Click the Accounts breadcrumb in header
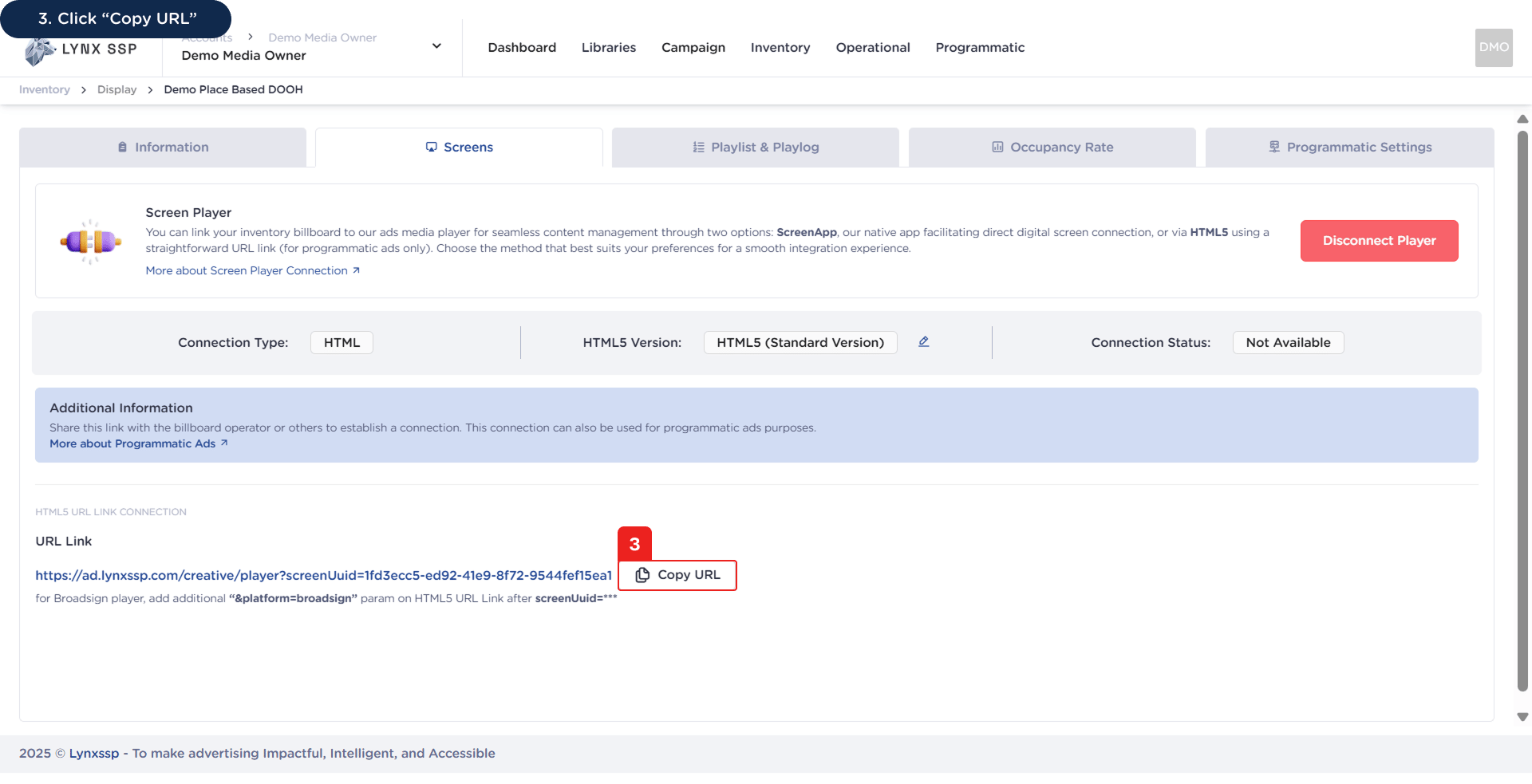 point(207,37)
